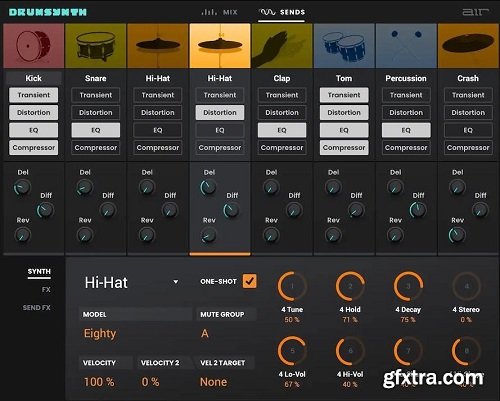The width and height of the screenshot is (500, 401).
Task: Select the Percussion sticks pad image
Action: [x=406, y=46]
